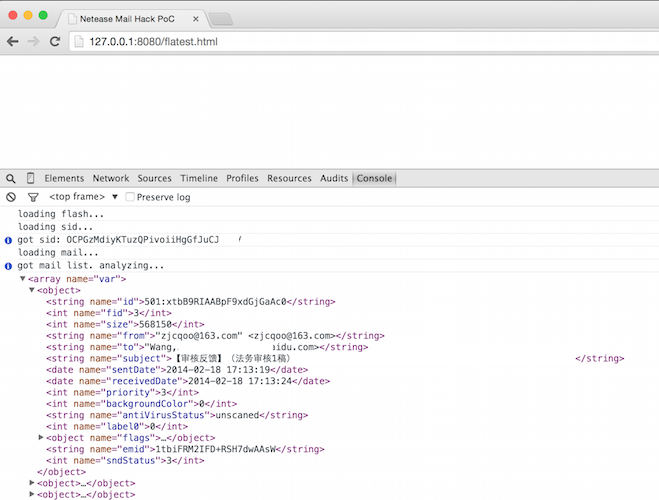Select the Console panel tab
The image size is (659, 500).
click(x=374, y=178)
